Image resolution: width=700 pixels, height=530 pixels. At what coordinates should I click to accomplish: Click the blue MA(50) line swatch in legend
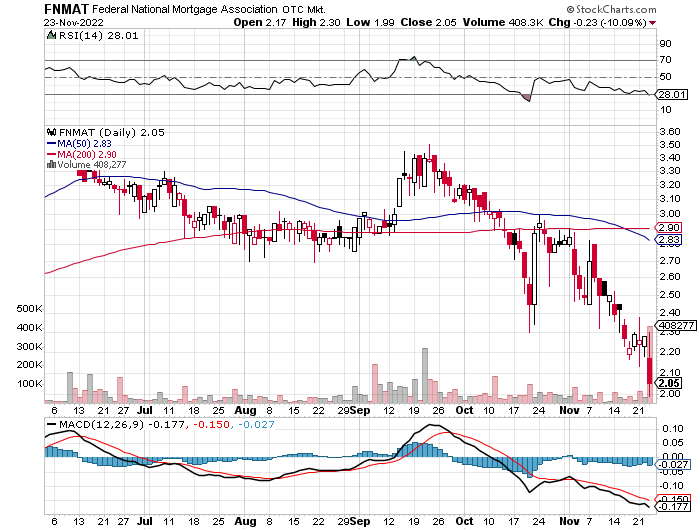tap(51, 144)
